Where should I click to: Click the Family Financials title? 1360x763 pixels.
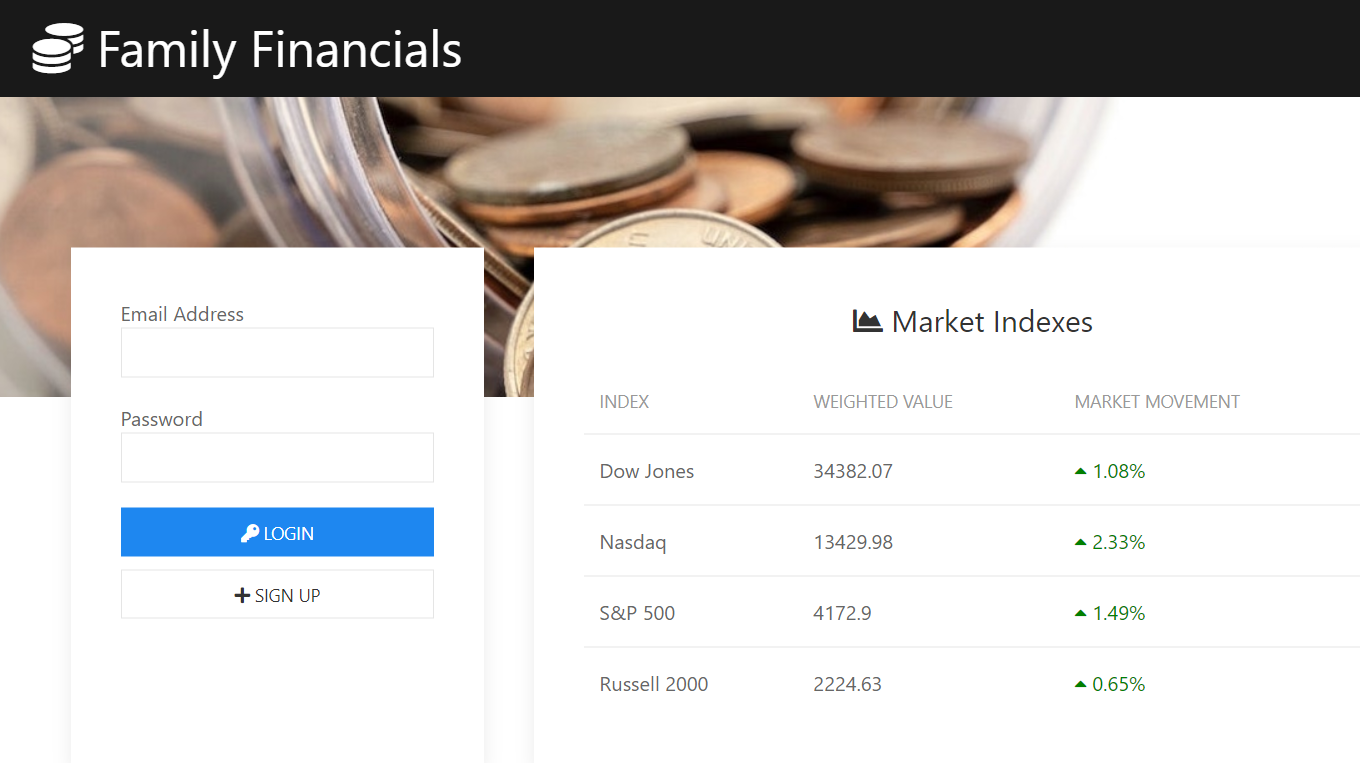click(x=280, y=49)
